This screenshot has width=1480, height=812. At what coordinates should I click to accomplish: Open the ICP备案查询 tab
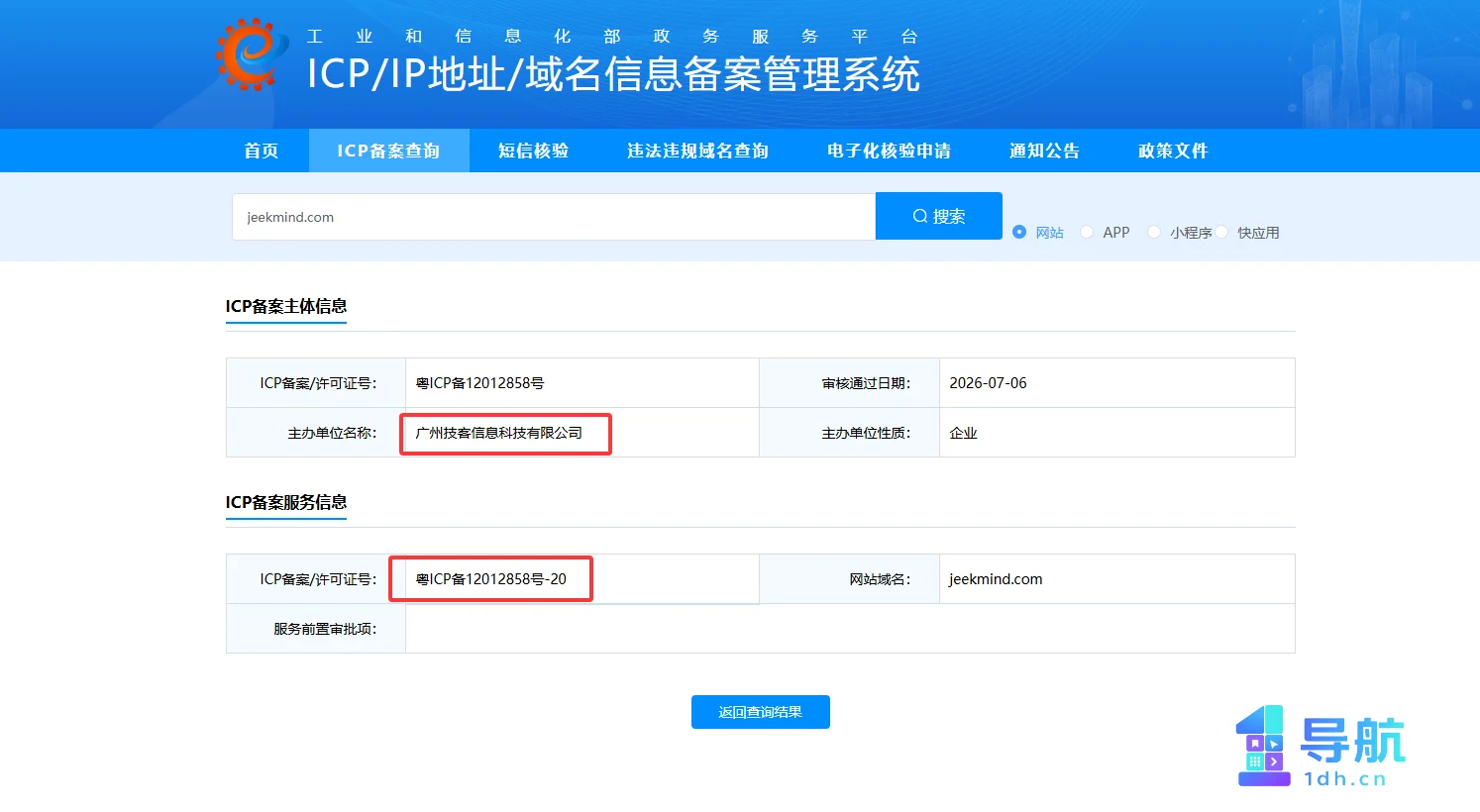click(388, 151)
